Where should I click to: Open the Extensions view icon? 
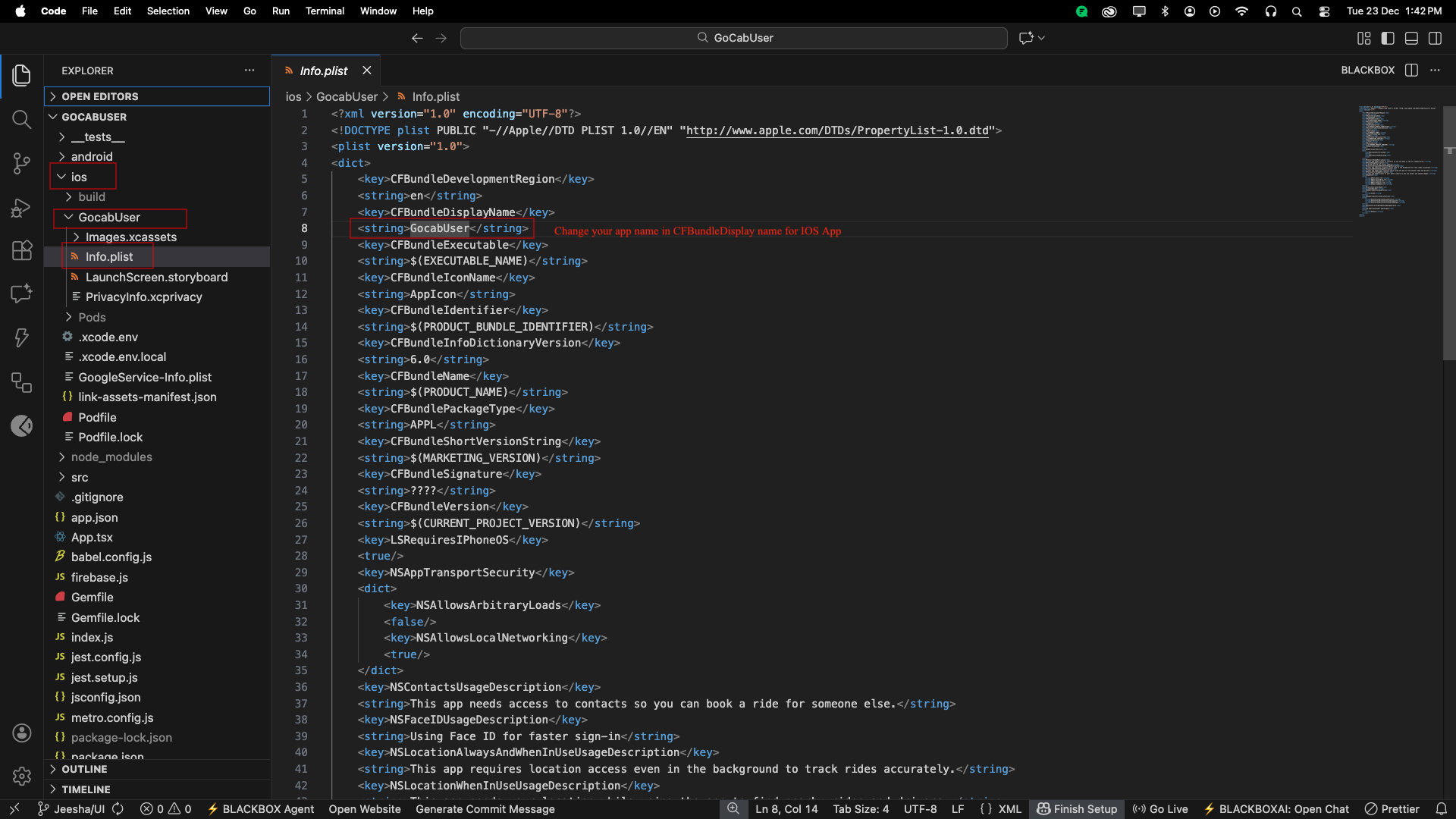[21, 250]
